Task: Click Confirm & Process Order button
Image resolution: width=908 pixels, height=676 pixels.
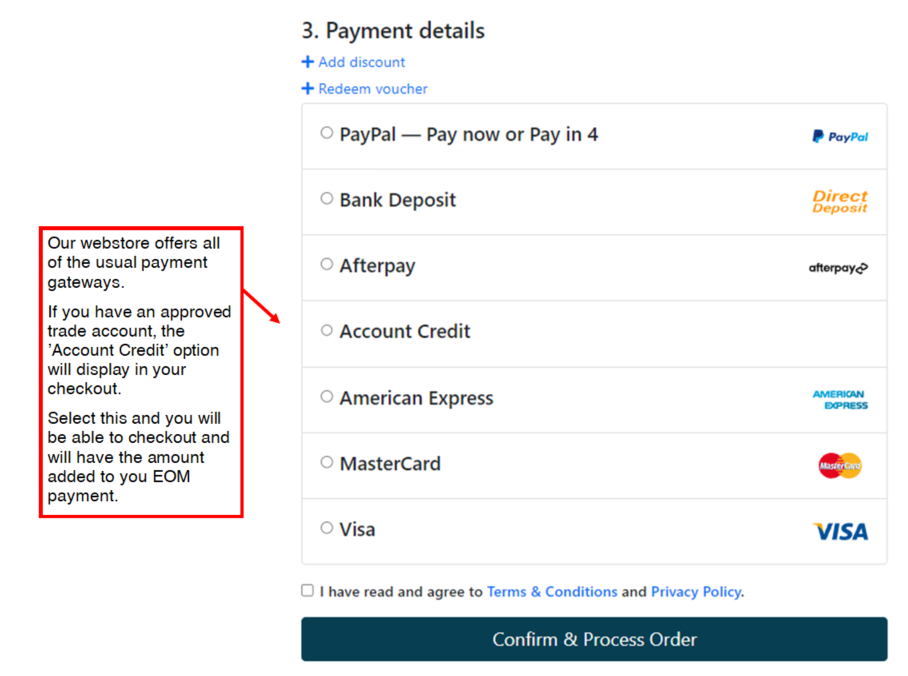Action: click(x=594, y=639)
